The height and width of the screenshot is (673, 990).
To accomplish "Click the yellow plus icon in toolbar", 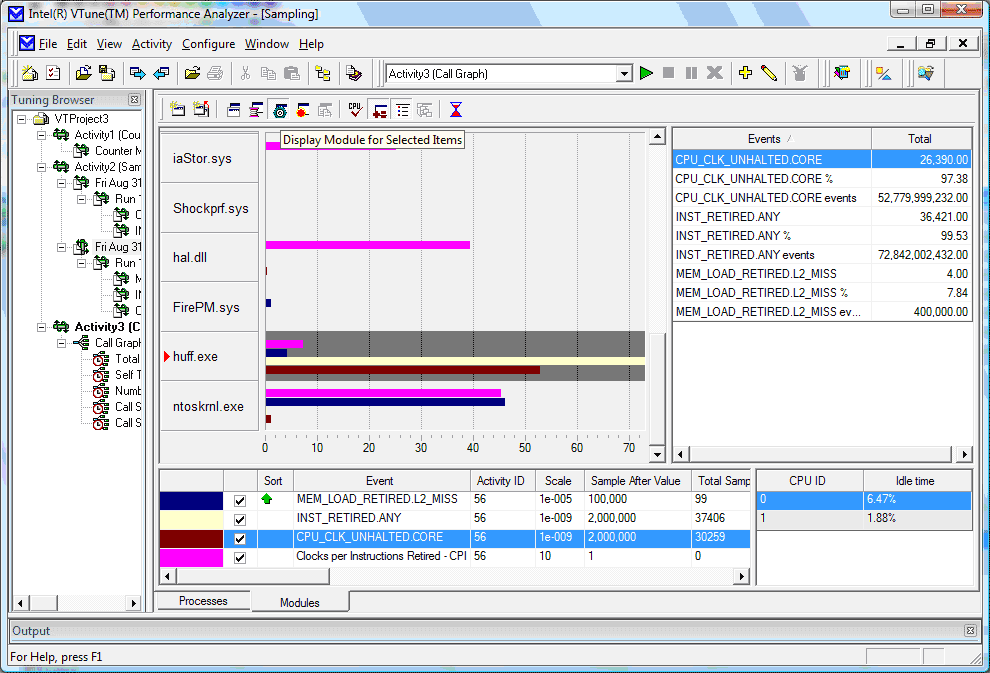I will pyautogui.click(x=745, y=73).
